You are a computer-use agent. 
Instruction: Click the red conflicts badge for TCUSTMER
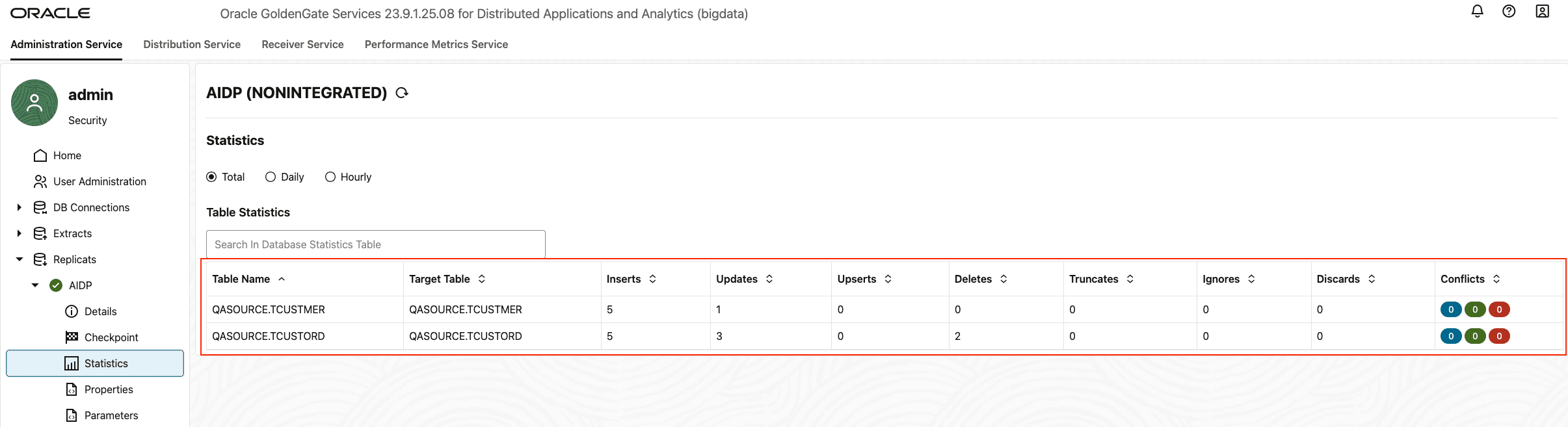(x=1499, y=309)
